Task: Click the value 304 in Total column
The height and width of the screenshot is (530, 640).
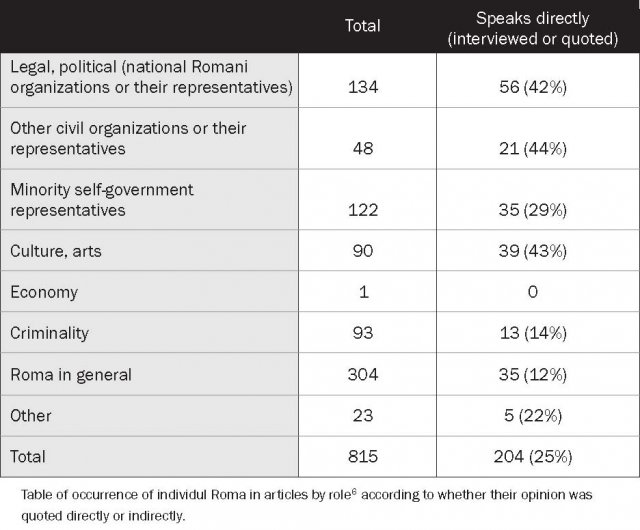Action: point(363,375)
